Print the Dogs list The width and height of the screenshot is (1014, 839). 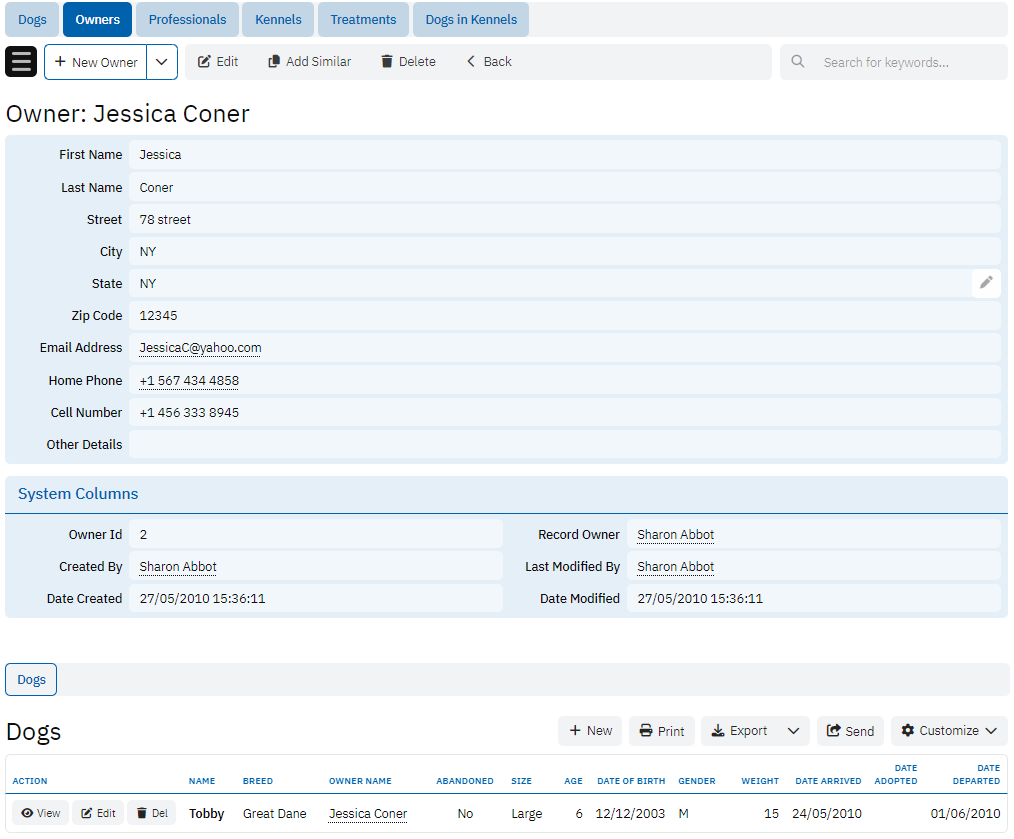(662, 731)
